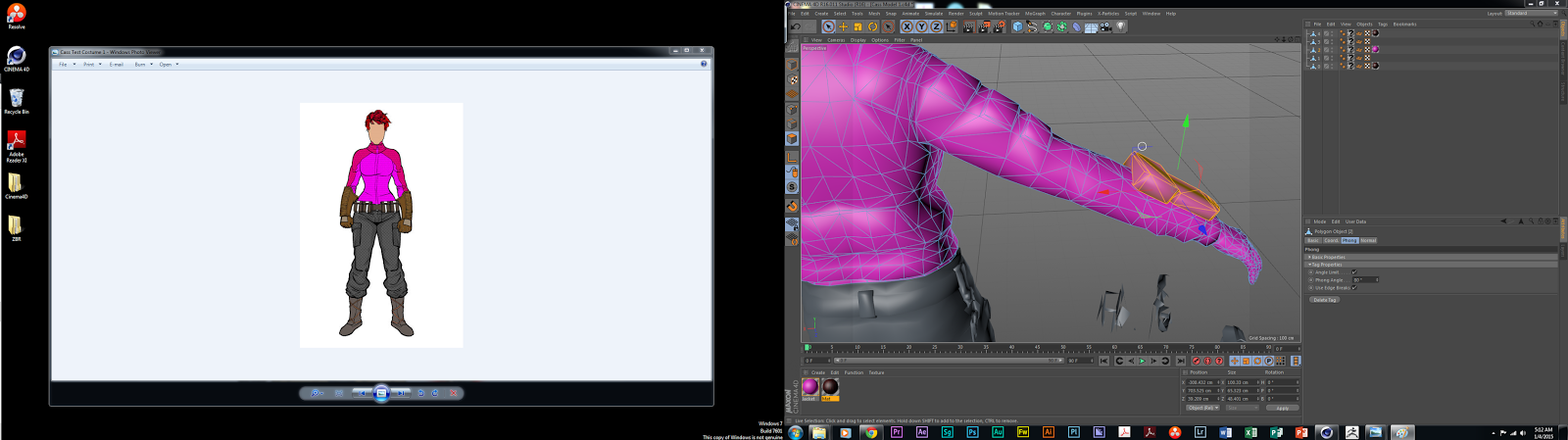
Task: Toggle the Y axis lock
Action: pyautogui.click(x=922, y=26)
